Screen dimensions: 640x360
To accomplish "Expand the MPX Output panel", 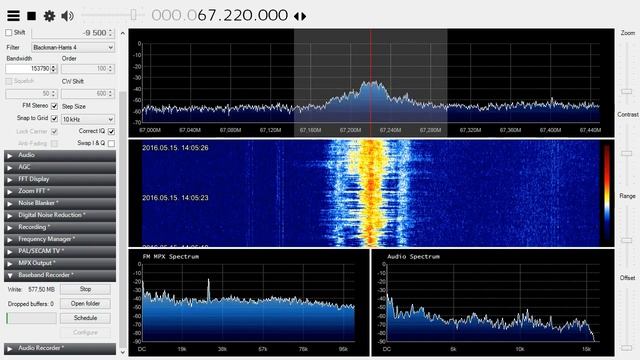I will [60, 263].
